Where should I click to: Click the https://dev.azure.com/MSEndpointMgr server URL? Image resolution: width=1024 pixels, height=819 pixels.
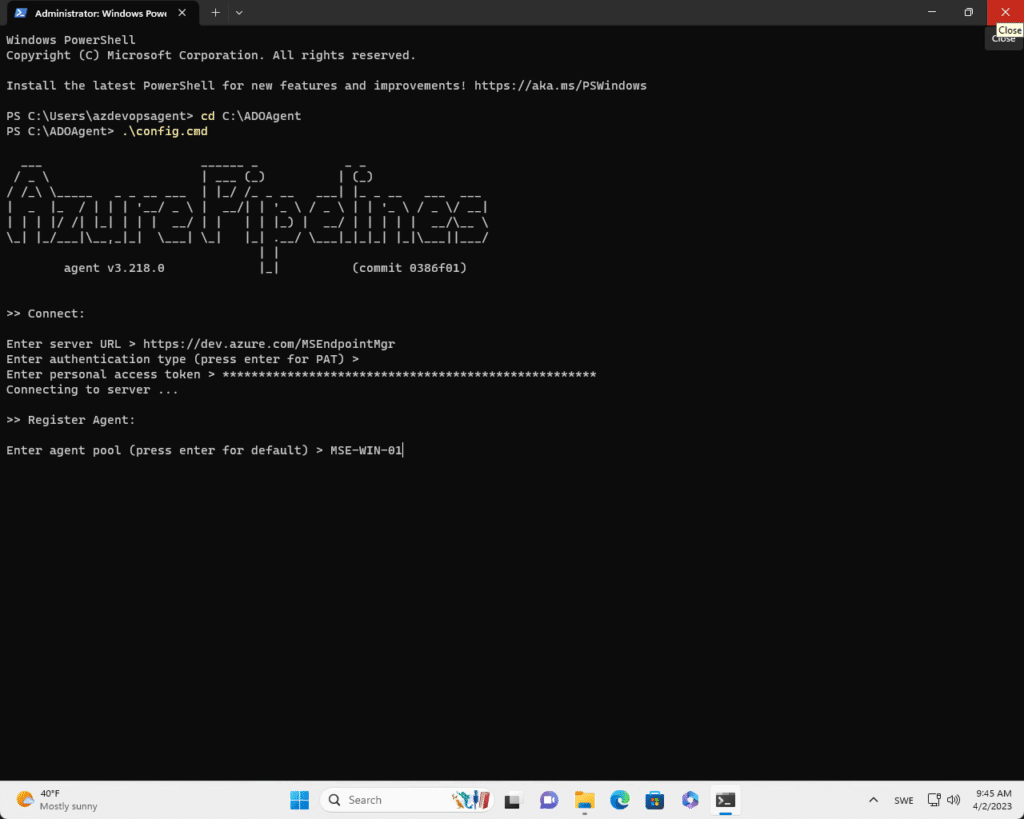tap(269, 344)
